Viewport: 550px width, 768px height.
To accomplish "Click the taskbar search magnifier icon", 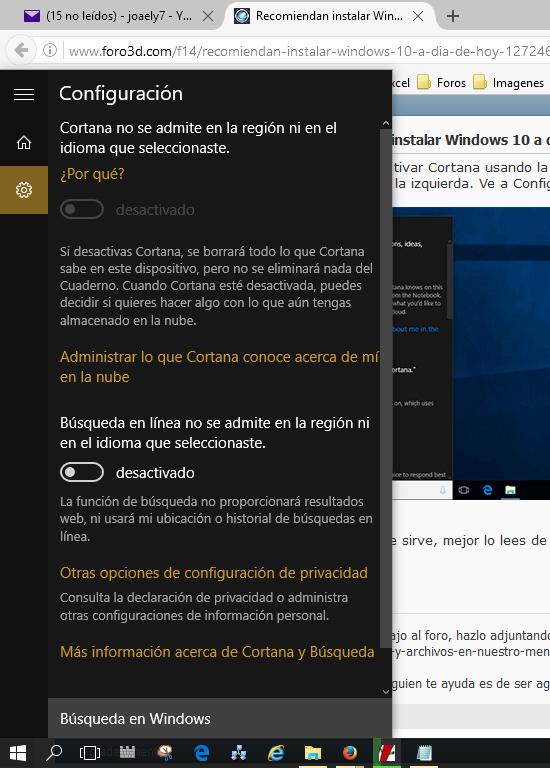I will point(54,753).
